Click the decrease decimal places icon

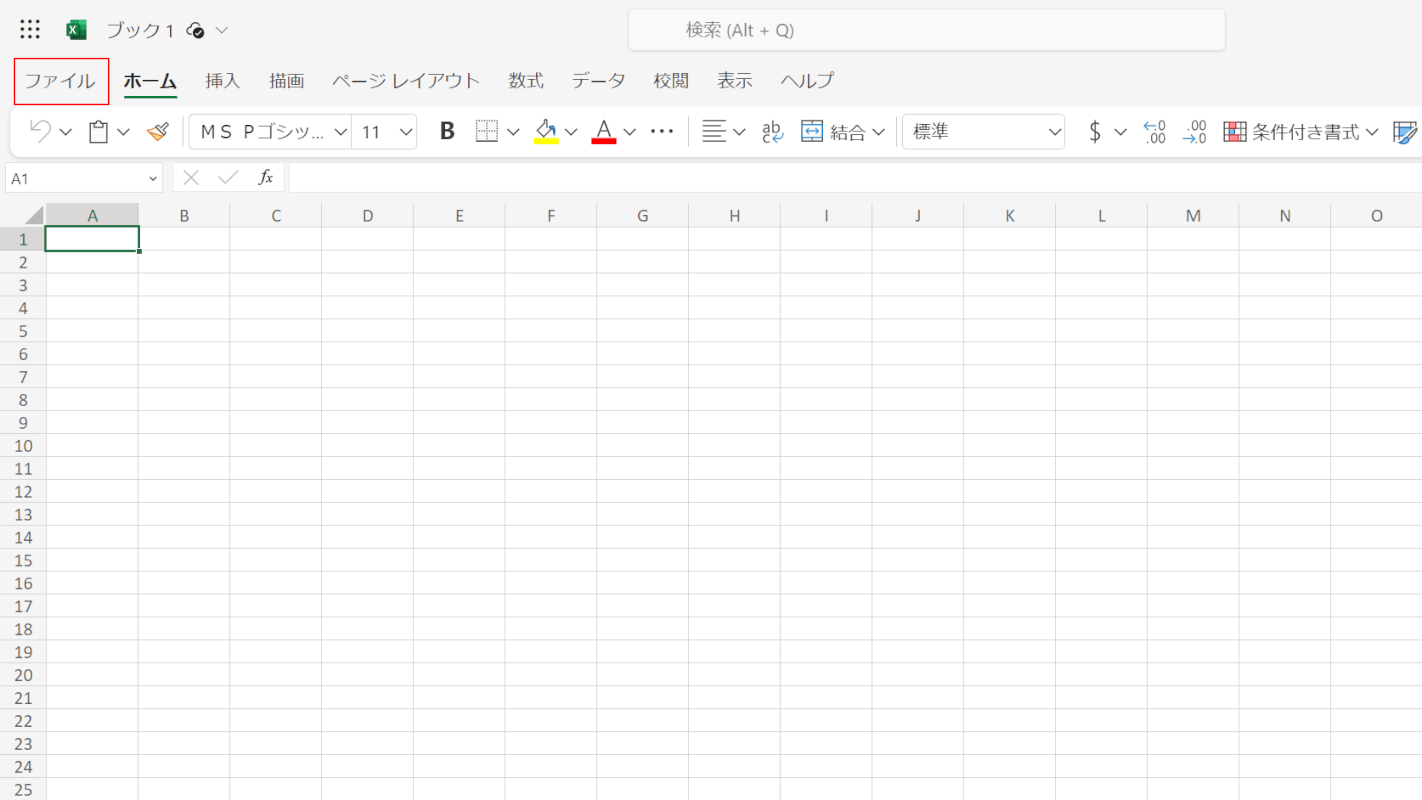coord(1194,131)
